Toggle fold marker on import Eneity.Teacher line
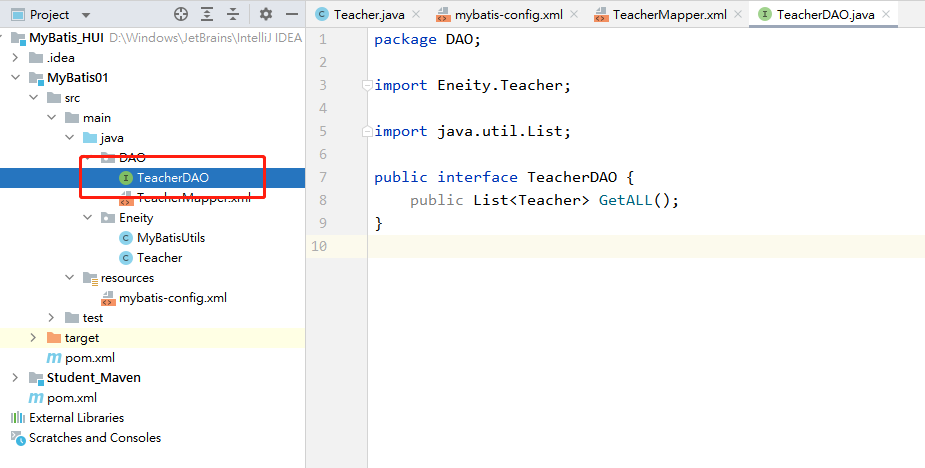 pyautogui.click(x=367, y=86)
